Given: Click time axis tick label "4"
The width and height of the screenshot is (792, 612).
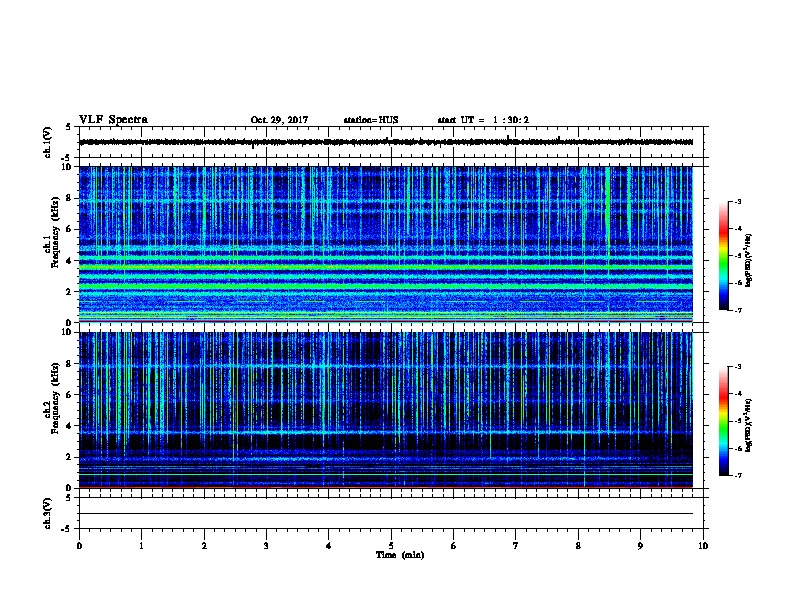Looking at the screenshot, I should click(x=329, y=545).
